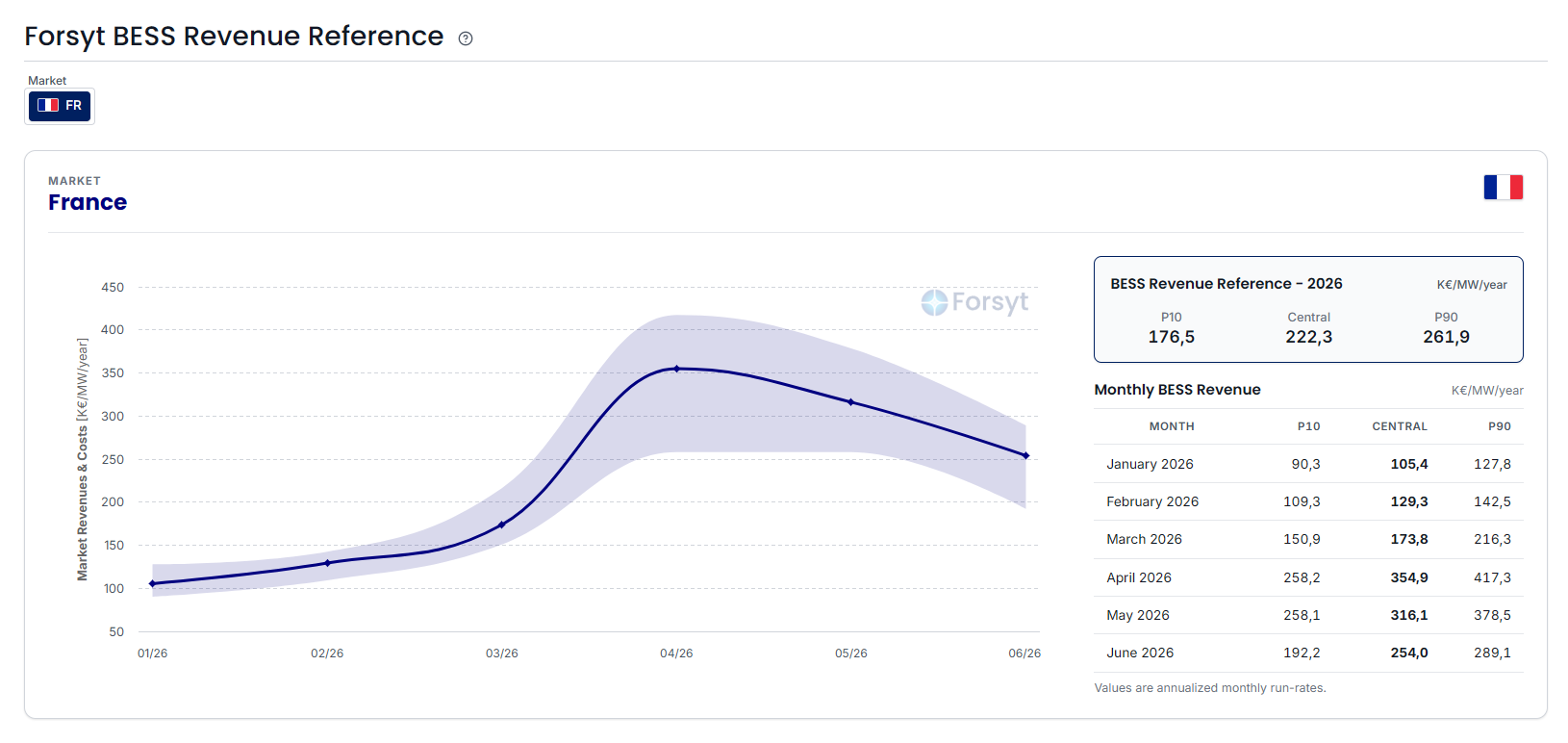Click the P90 column header in the monthly table
This screenshot has height=743, width=1568.
(1499, 426)
